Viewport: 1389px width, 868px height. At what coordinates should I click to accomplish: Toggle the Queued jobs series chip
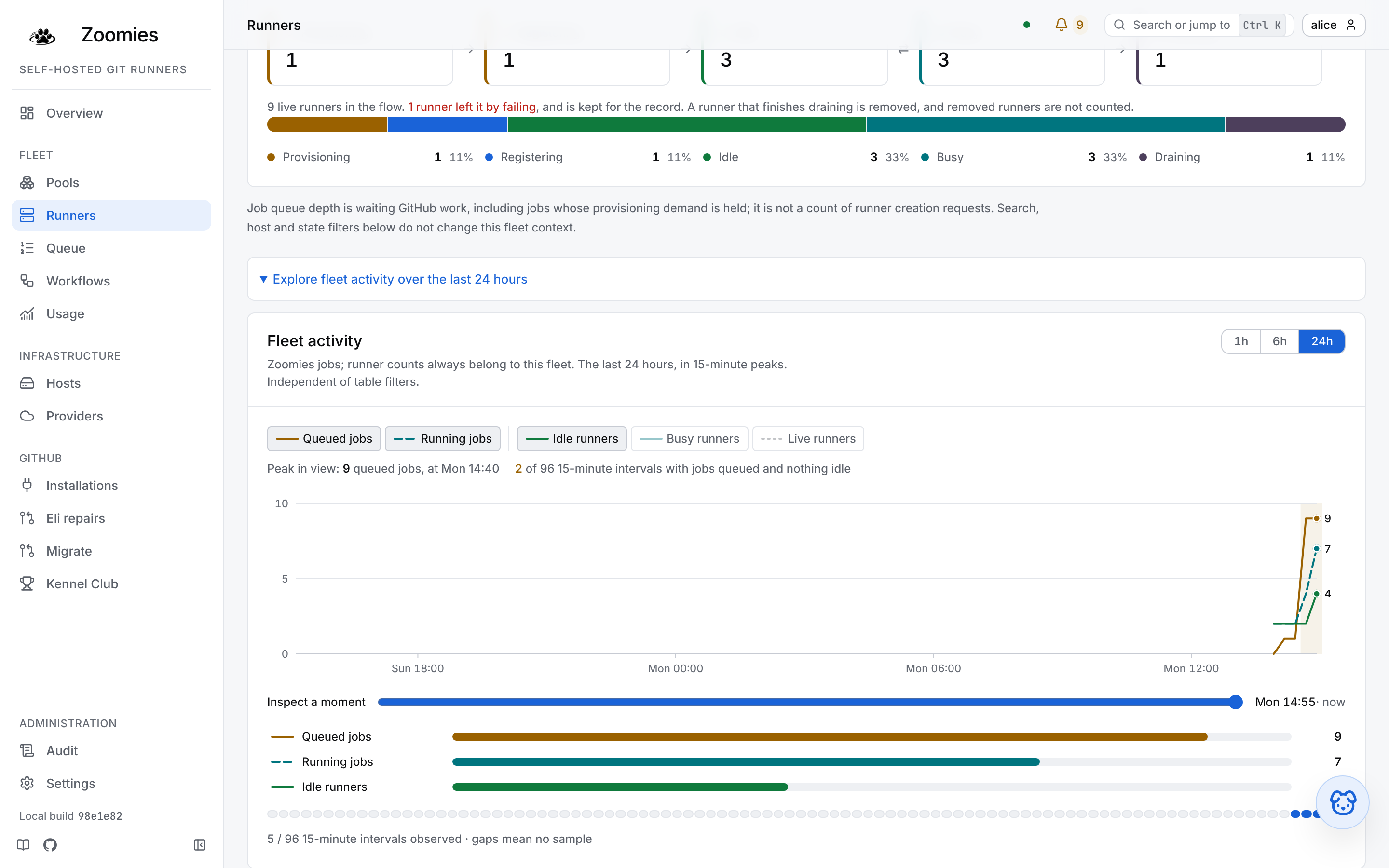click(324, 439)
